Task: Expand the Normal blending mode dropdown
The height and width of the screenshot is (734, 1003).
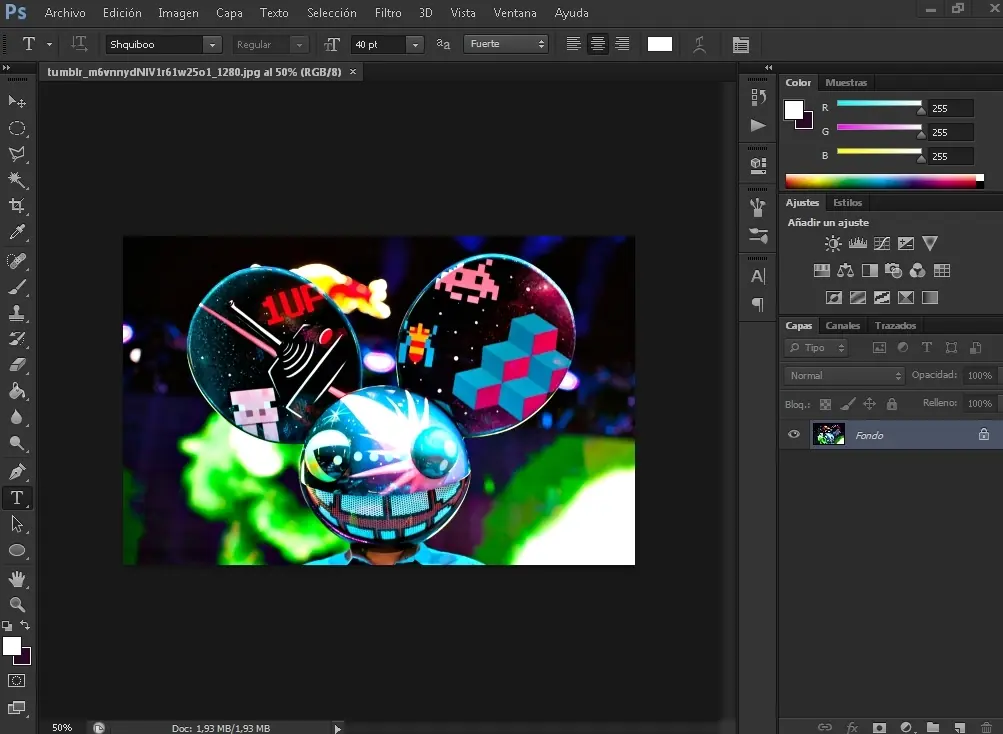Action: pyautogui.click(x=845, y=376)
